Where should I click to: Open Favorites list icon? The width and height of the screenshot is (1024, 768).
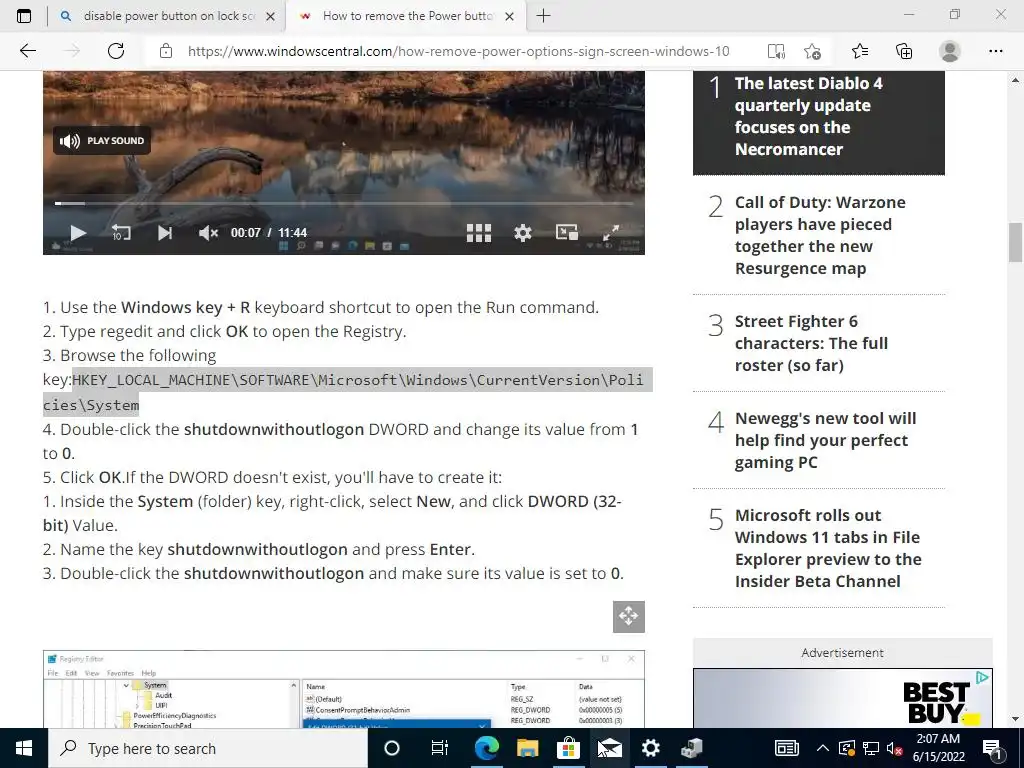860,51
